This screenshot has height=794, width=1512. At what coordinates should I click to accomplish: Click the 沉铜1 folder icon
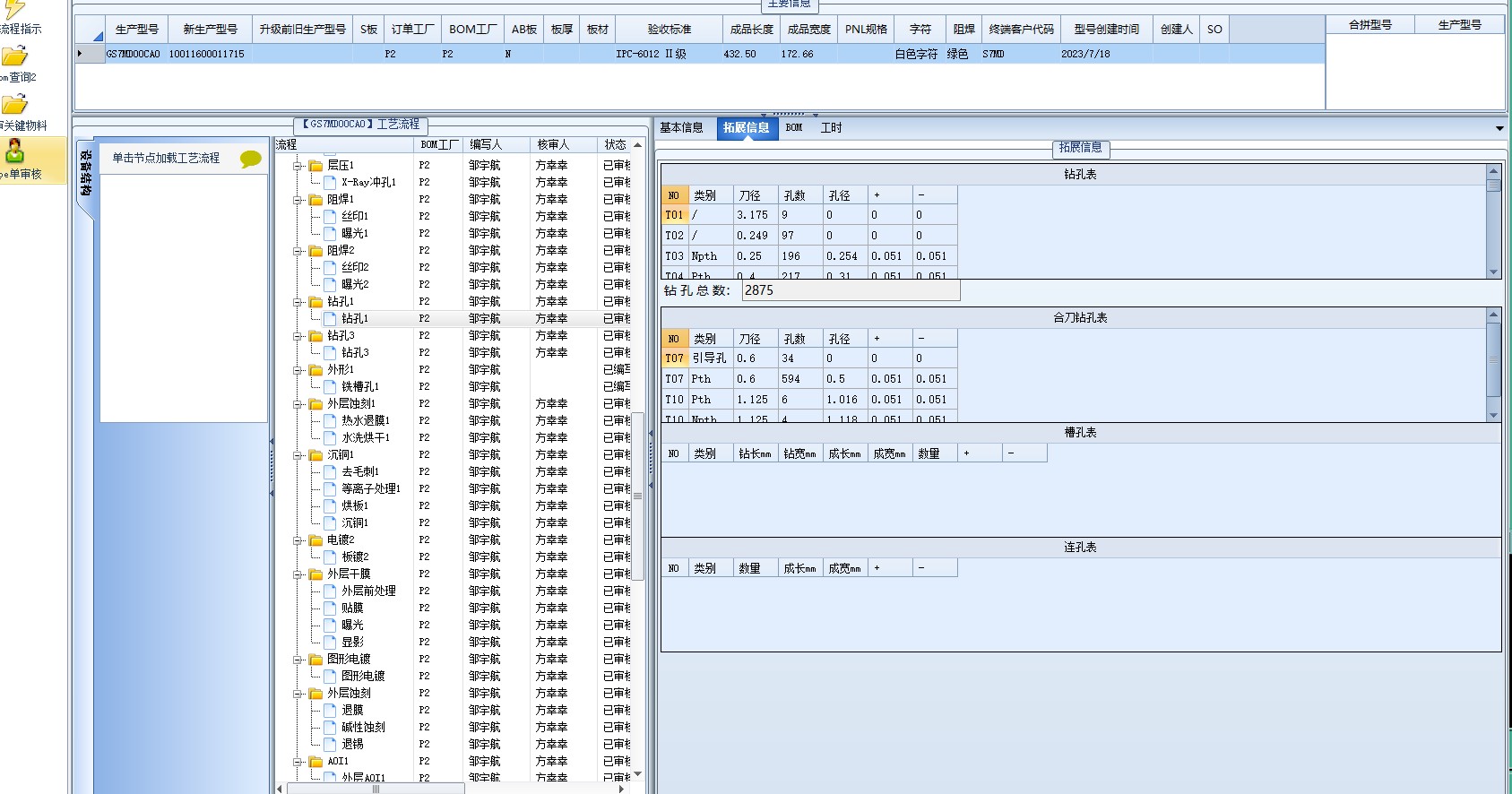315,455
